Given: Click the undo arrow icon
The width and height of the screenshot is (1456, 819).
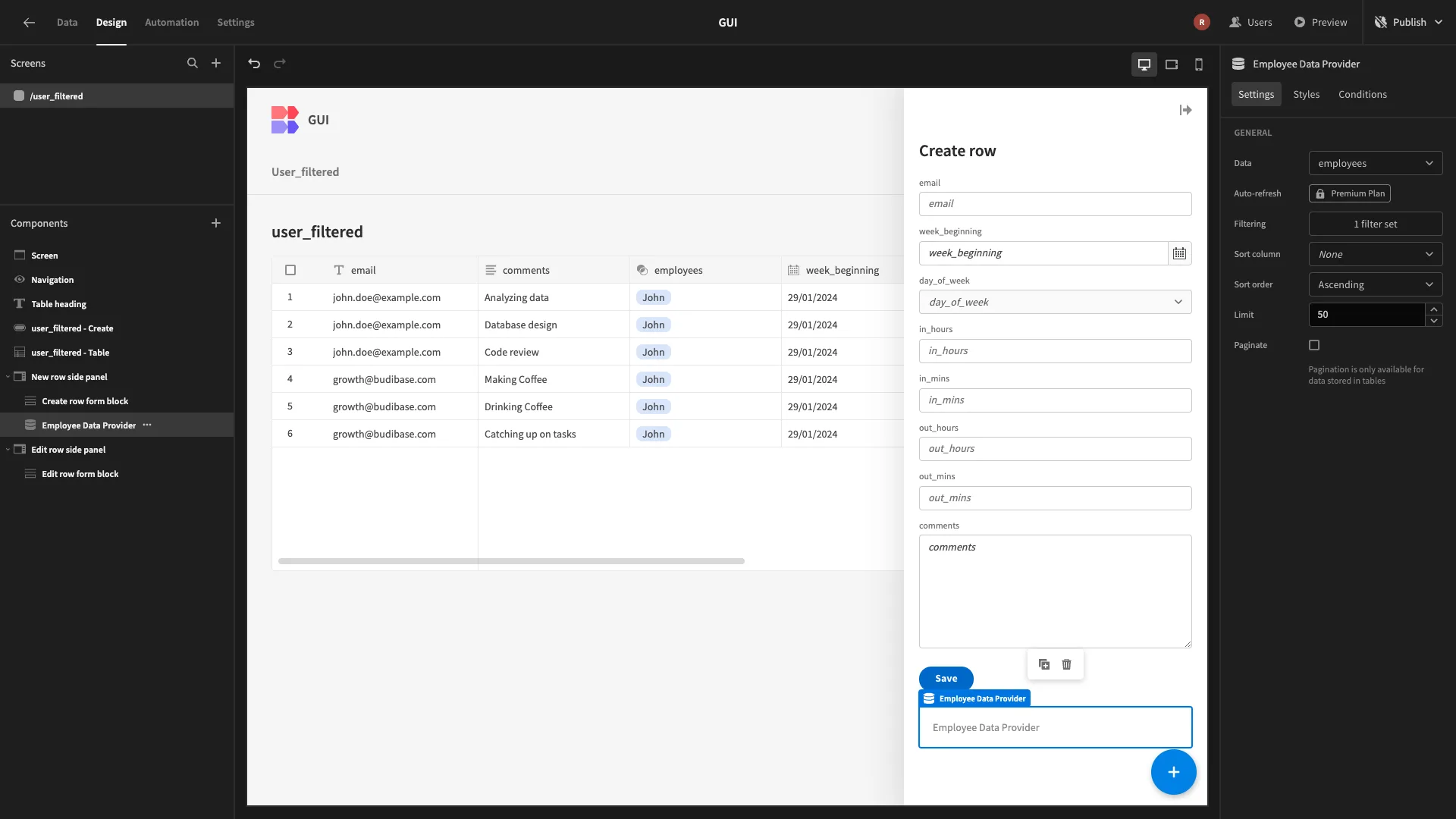Looking at the screenshot, I should [x=254, y=64].
